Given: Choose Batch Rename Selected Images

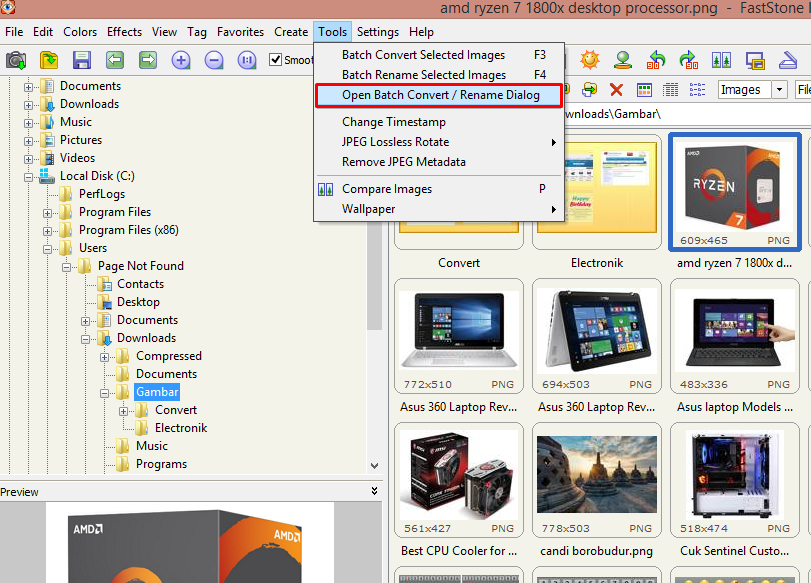Looking at the screenshot, I should coord(439,75).
